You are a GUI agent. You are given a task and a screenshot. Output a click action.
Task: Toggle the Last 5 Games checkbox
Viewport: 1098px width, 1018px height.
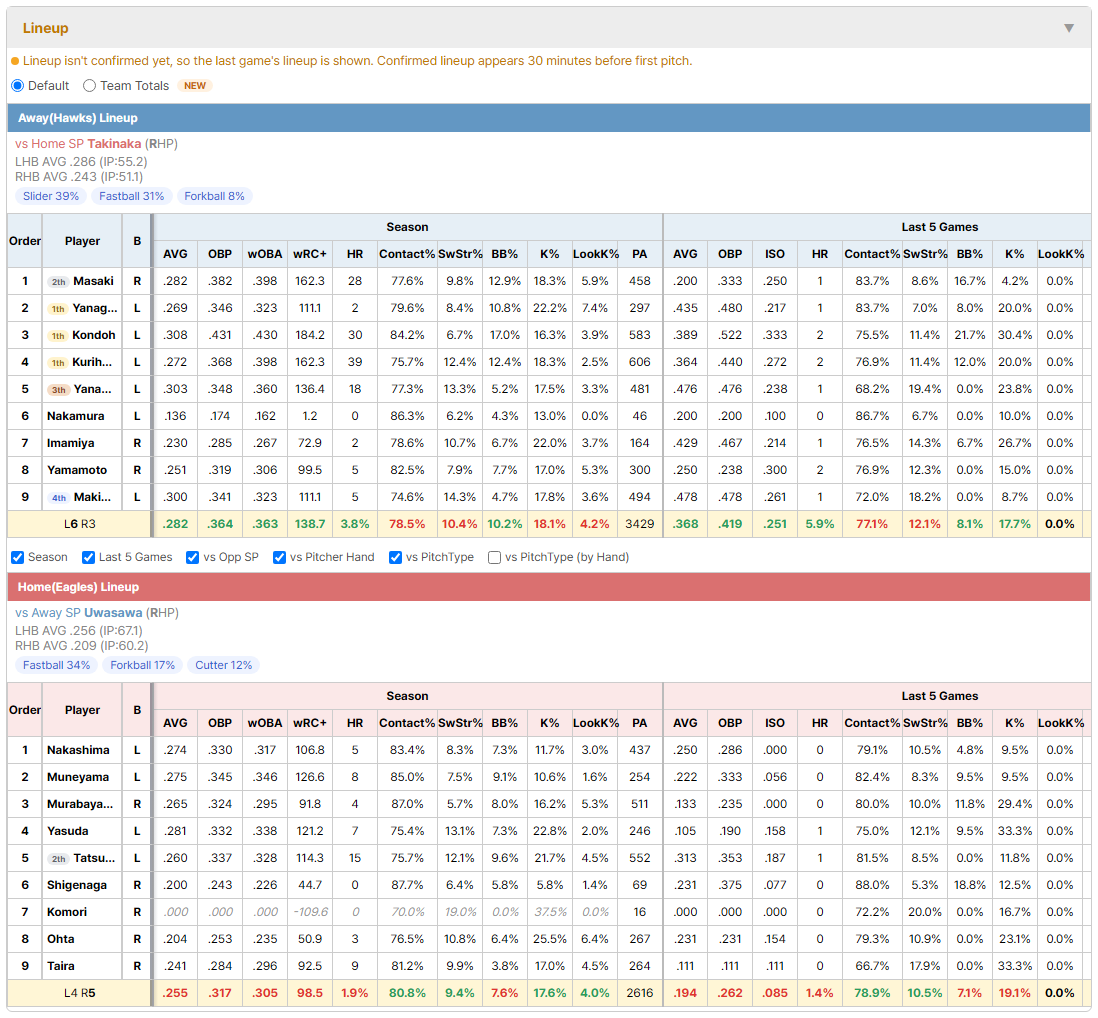[x=88, y=557]
